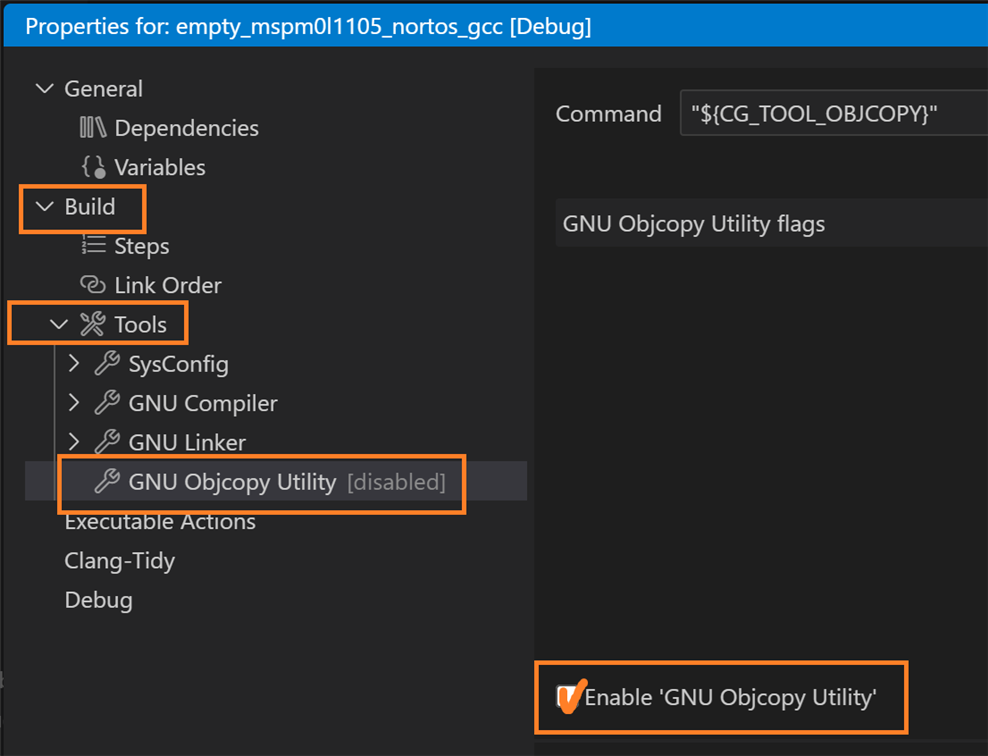Open the Executable Actions page

coord(160,522)
